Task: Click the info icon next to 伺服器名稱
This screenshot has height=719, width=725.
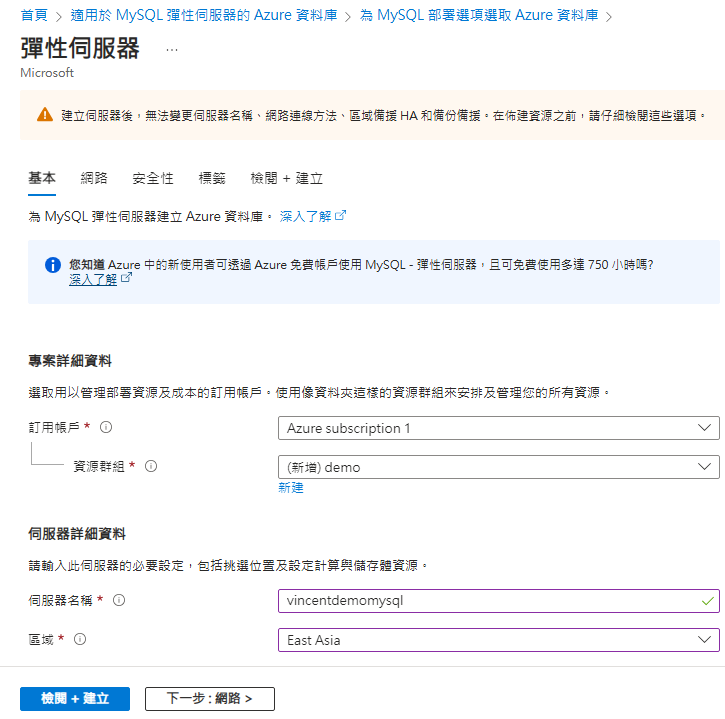Action: [x=119, y=600]
